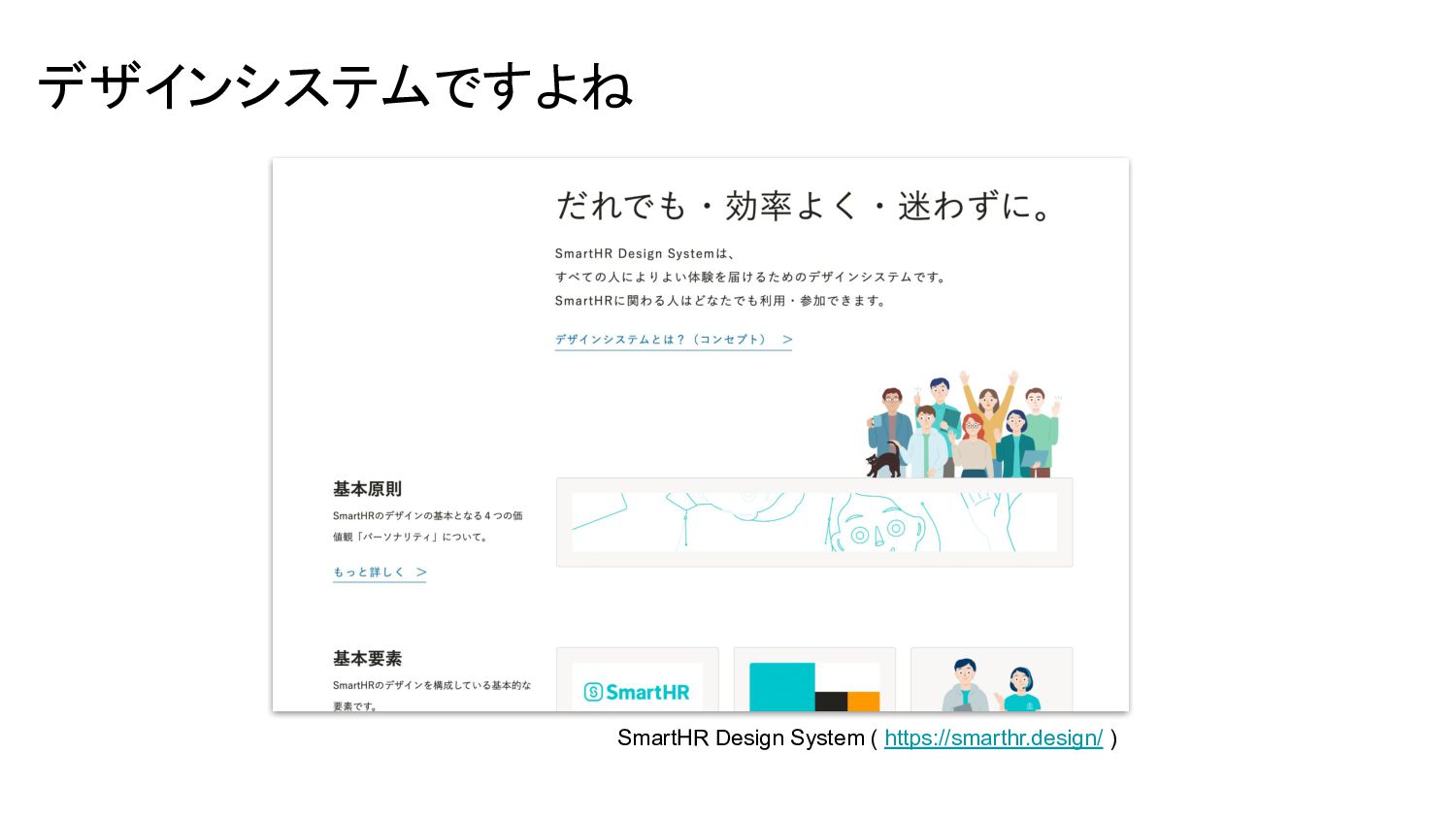
Task: Click the もっと詳しく link under 基本原則
Action: (380, 573)
